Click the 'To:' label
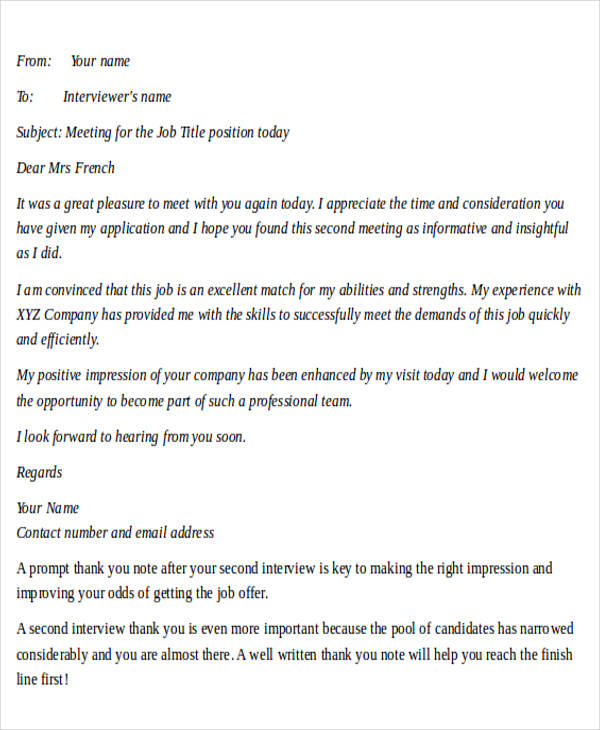The image size is (600, 730). (x=25, y=97)
